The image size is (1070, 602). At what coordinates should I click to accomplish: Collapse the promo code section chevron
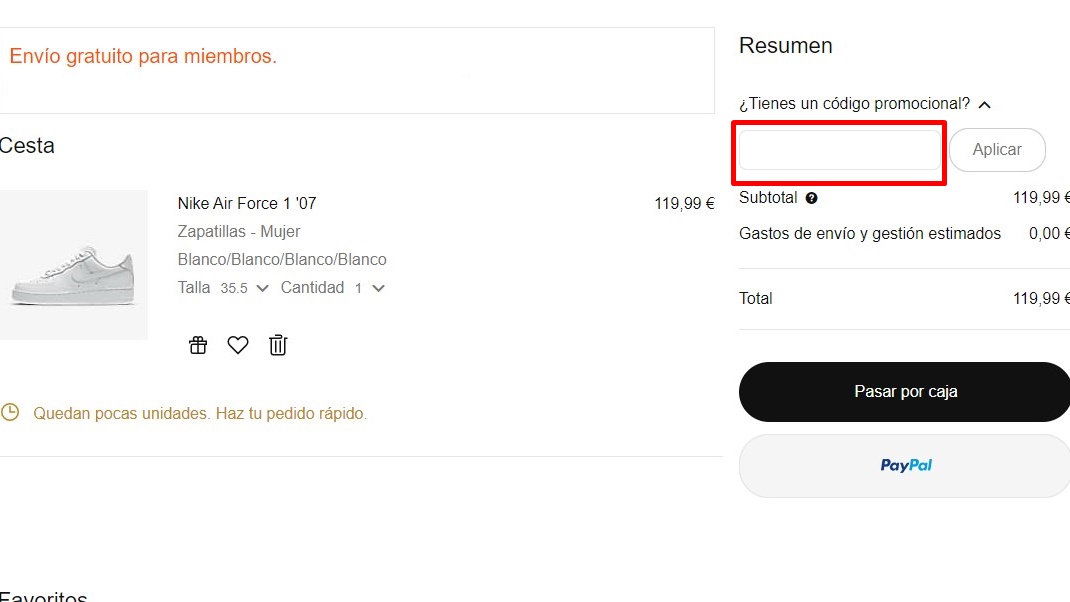pyautogui.click(x=985, y=104)
